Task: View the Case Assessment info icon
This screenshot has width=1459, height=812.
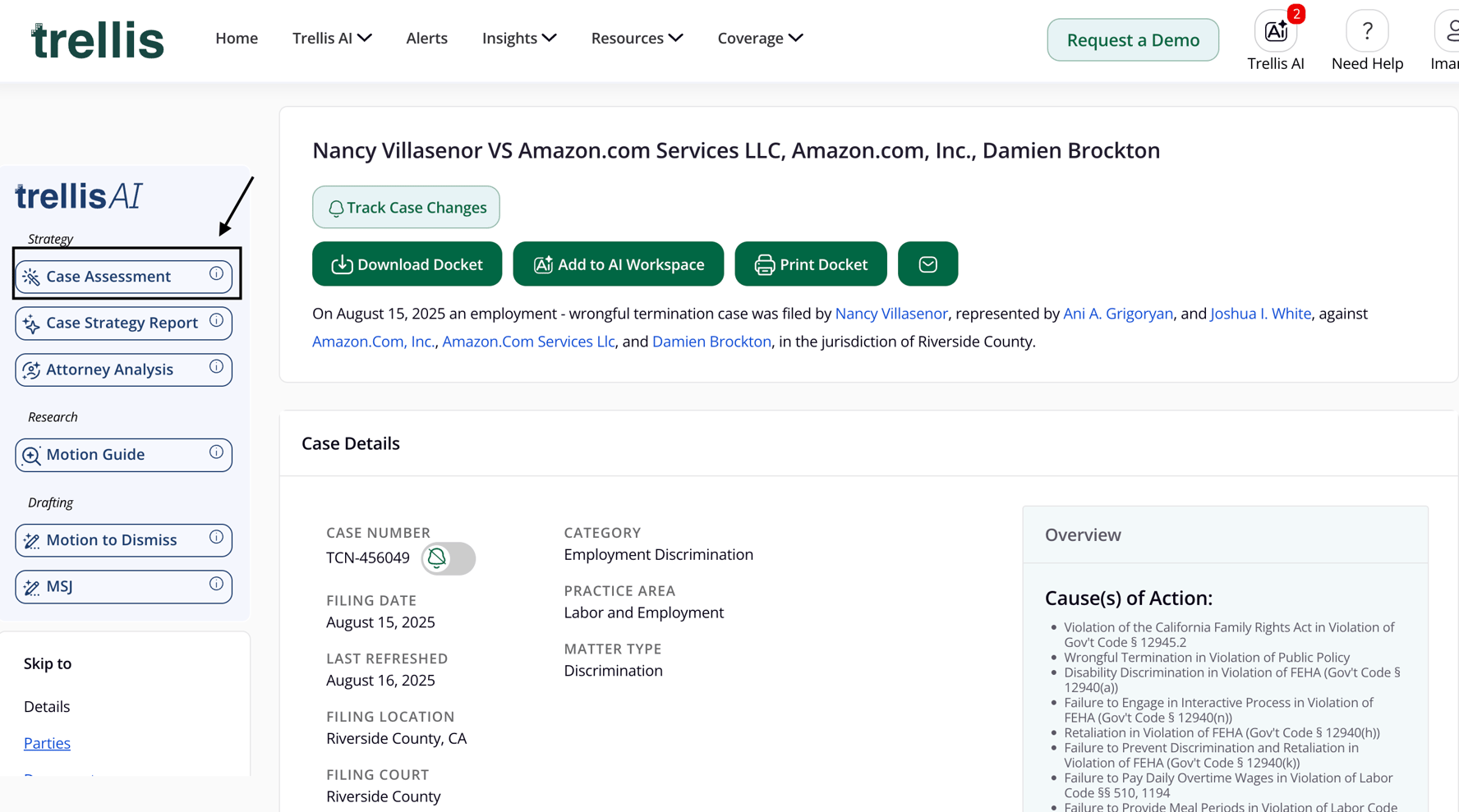Action: point(215,273)
